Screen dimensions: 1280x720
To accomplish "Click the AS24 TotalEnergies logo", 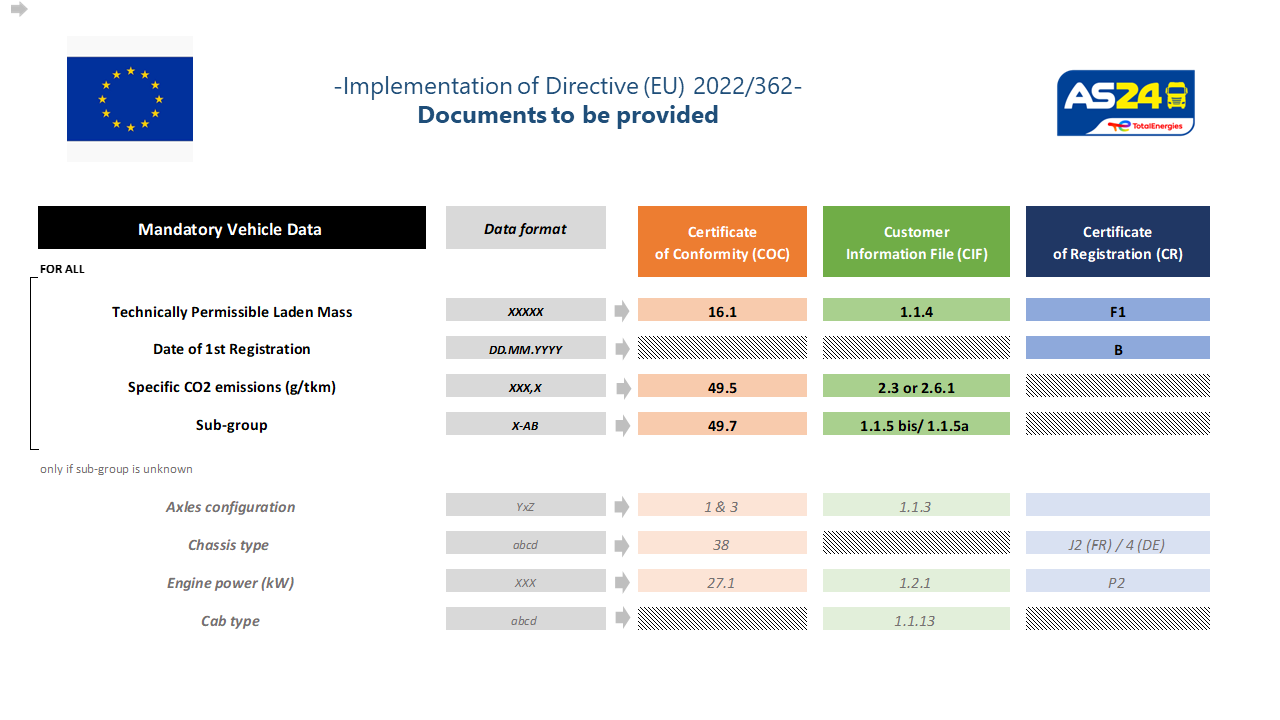I will pyautogui.click(x=1125, y=103).
